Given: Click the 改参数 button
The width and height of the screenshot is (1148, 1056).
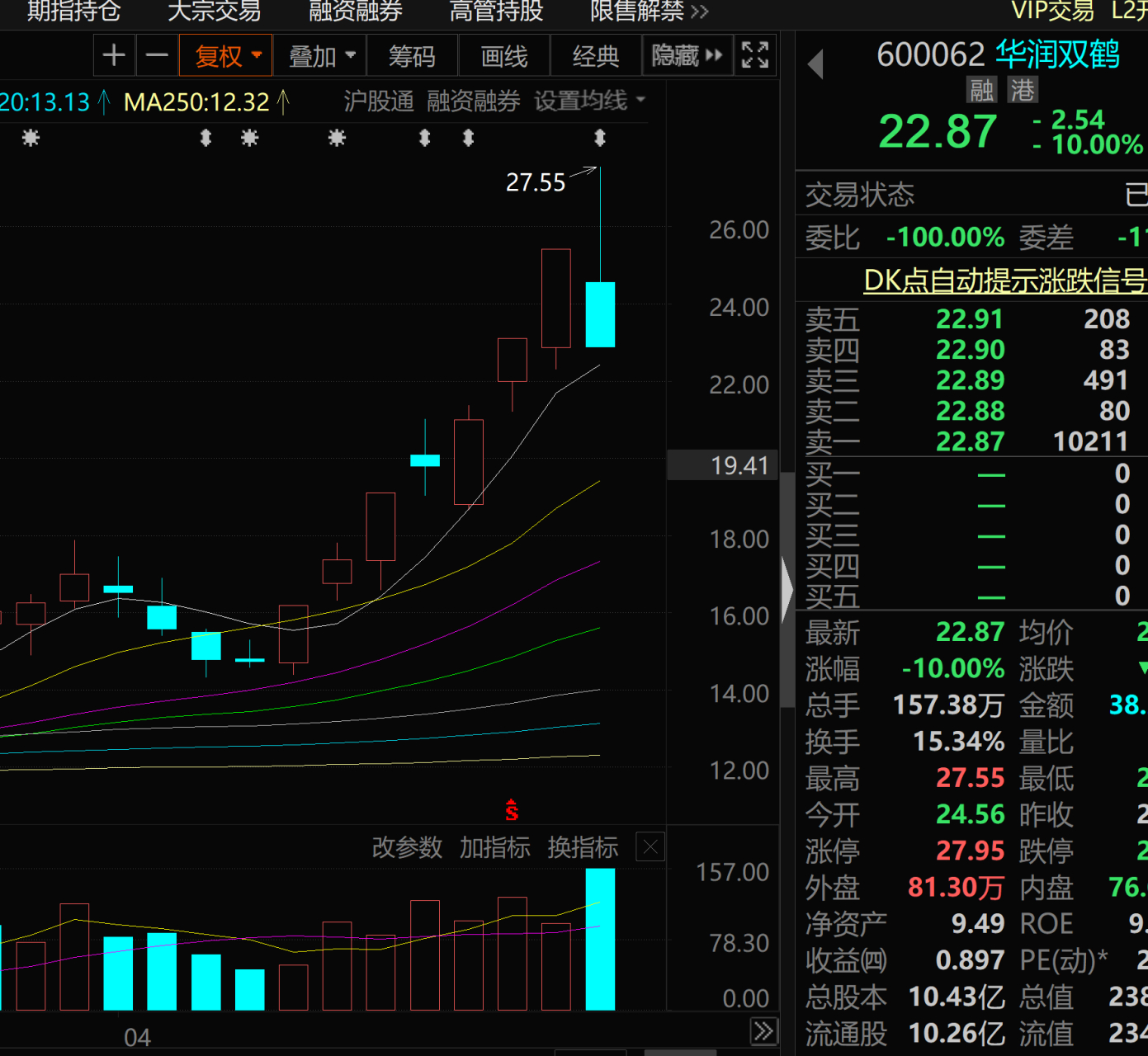Looking at the screenshot, I should pos(407,847).
